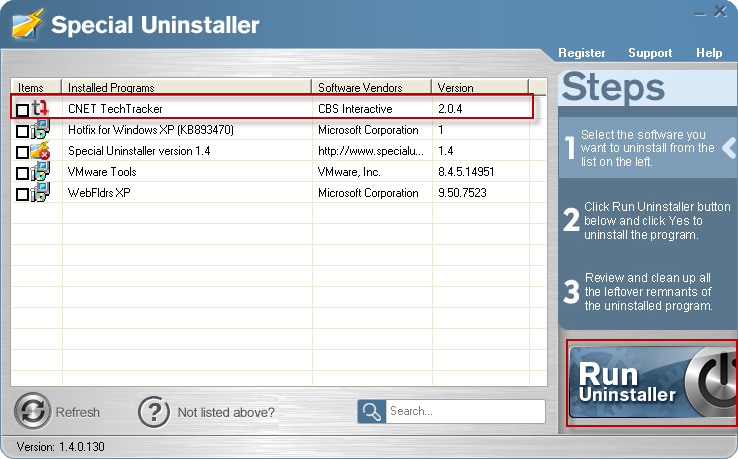738x459 pixels.
Task: Check the Special Uninstaller version 1.4 box
Action: coord(22,153)
